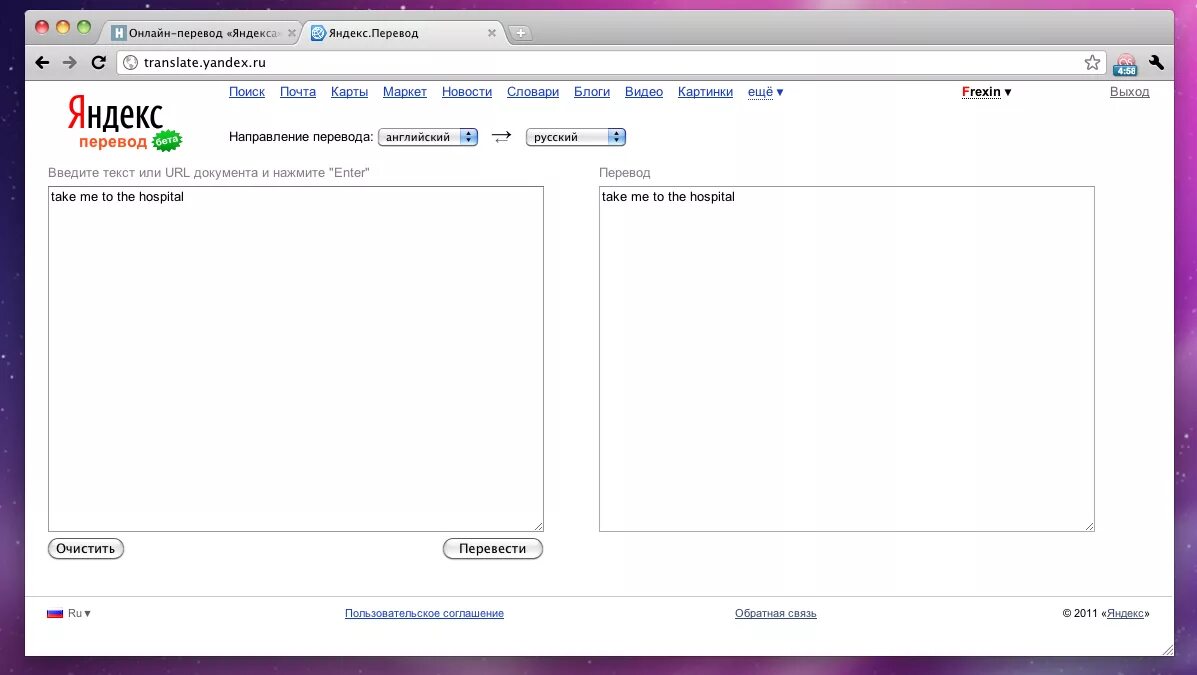Click the source text area resize handle
Image resolution: width=1197 pixels, height=675 pixels.
pyautogui.click(x=538, y=526)
